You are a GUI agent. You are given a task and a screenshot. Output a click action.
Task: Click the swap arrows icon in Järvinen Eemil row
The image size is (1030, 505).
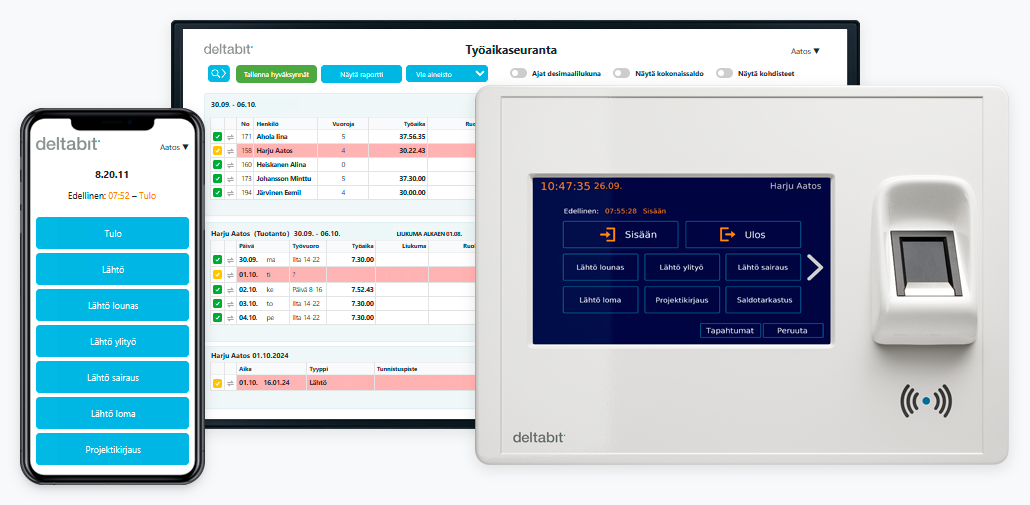[x=231, y=192]
